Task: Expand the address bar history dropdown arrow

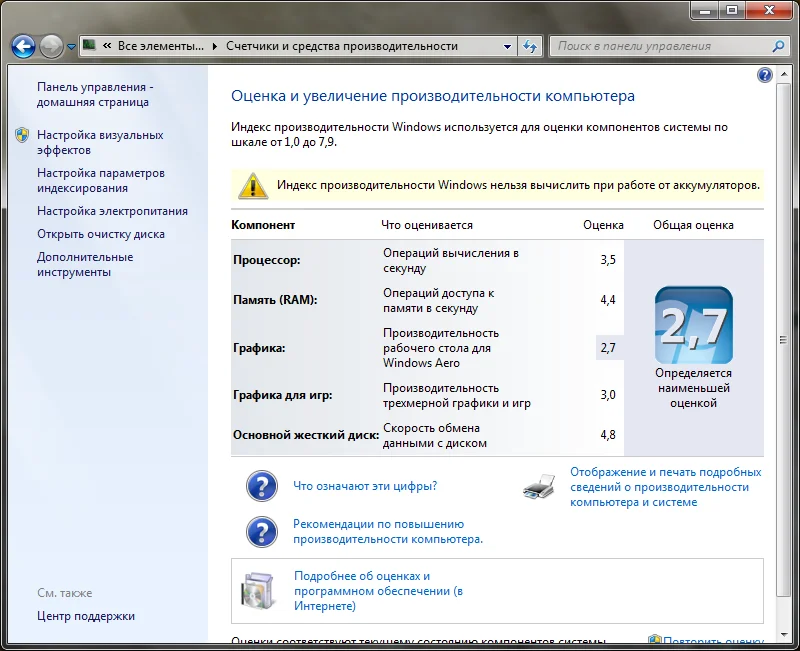Action: coord(507,46)
